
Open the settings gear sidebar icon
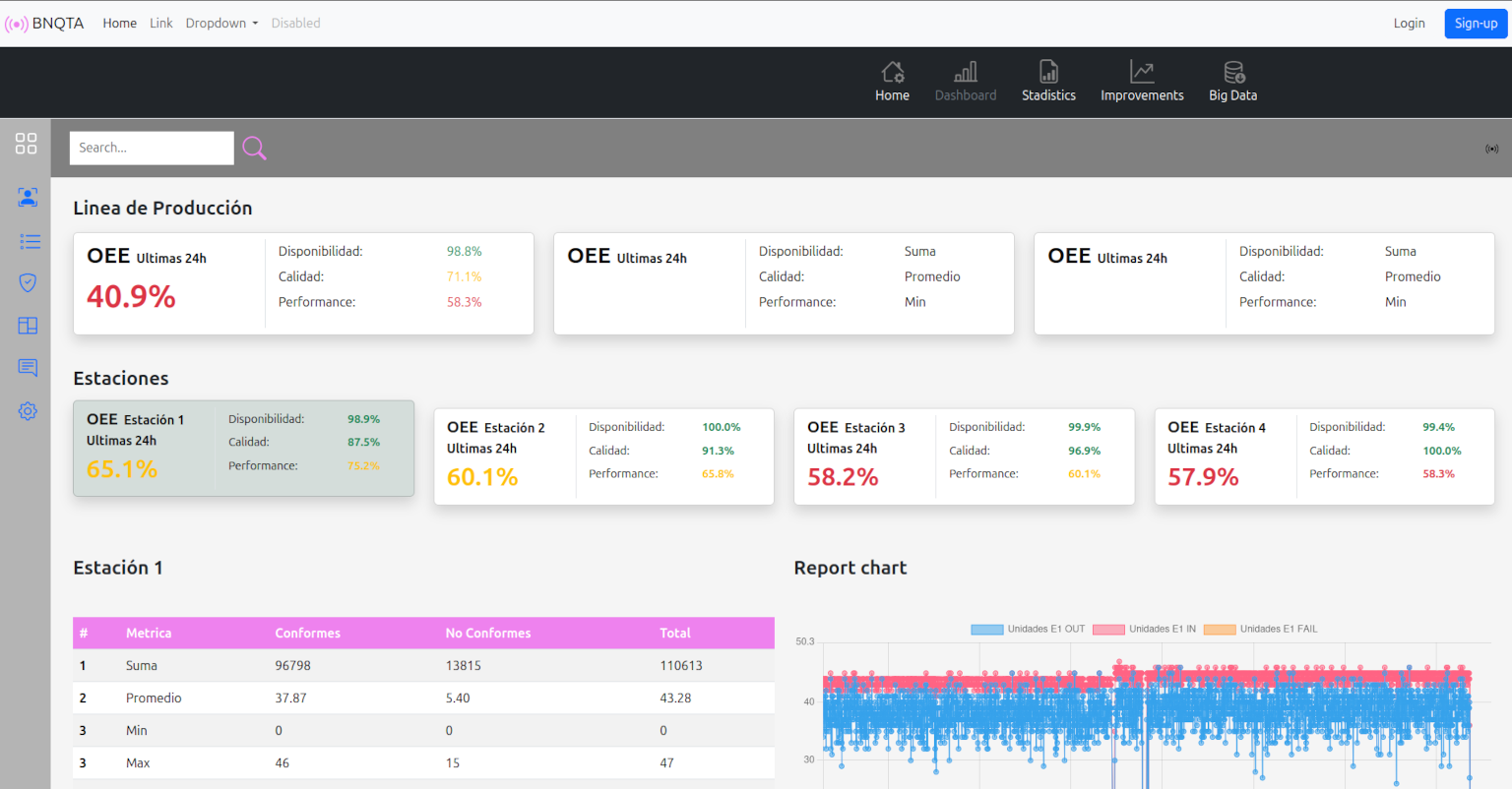click(x=28, y=411)
